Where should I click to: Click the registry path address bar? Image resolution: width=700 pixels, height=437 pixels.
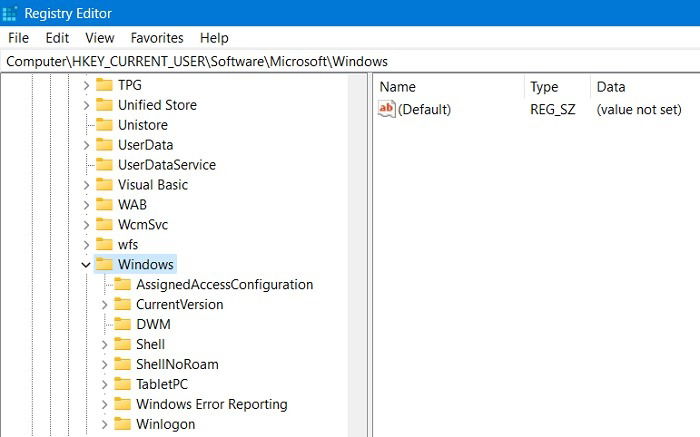click(350, 61)
